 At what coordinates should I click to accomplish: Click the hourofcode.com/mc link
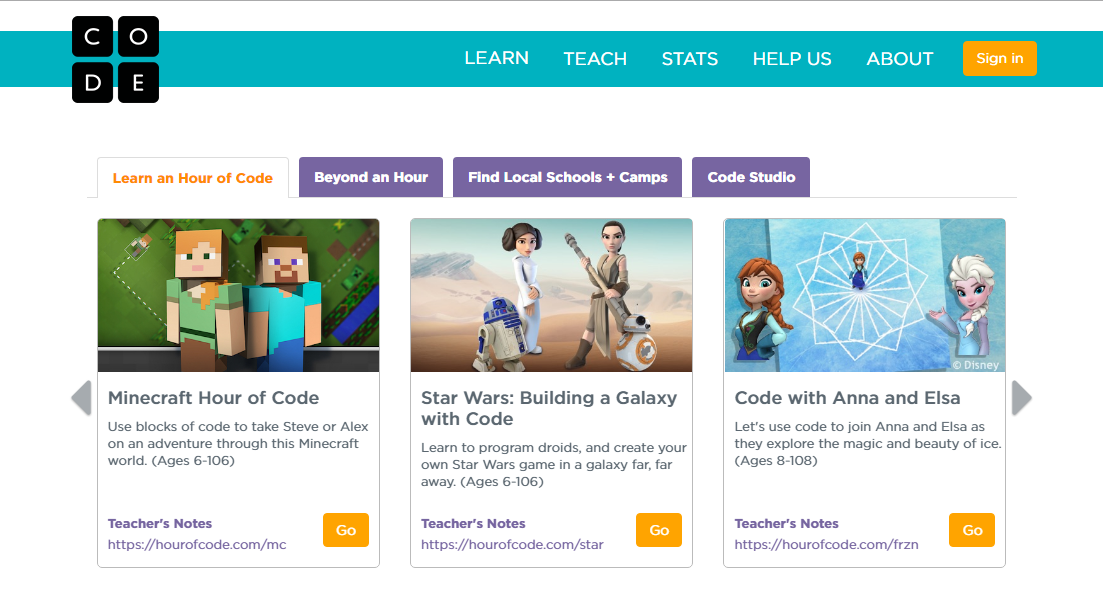pos(197,545)
